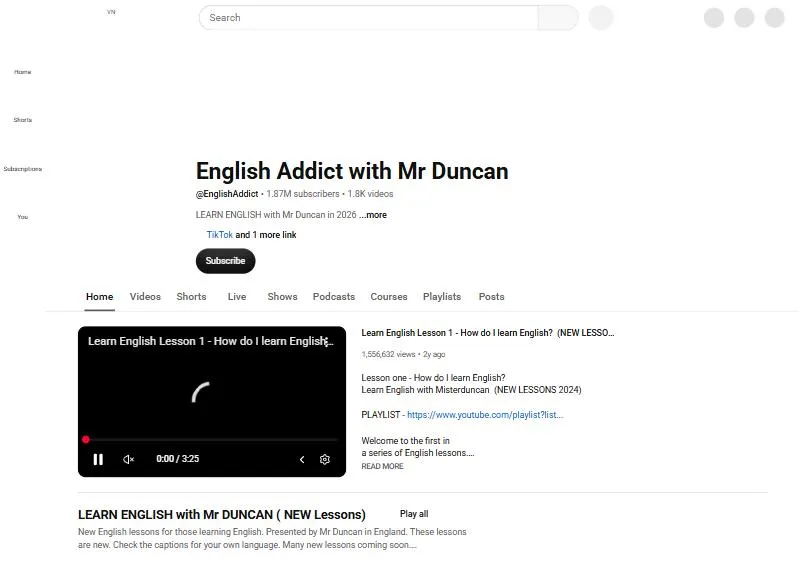Click the 'English Addict with Mr Duncan' heading
The height and width of the screenshot is (569, 799).
pyautogui.click(x=352, y=171)
